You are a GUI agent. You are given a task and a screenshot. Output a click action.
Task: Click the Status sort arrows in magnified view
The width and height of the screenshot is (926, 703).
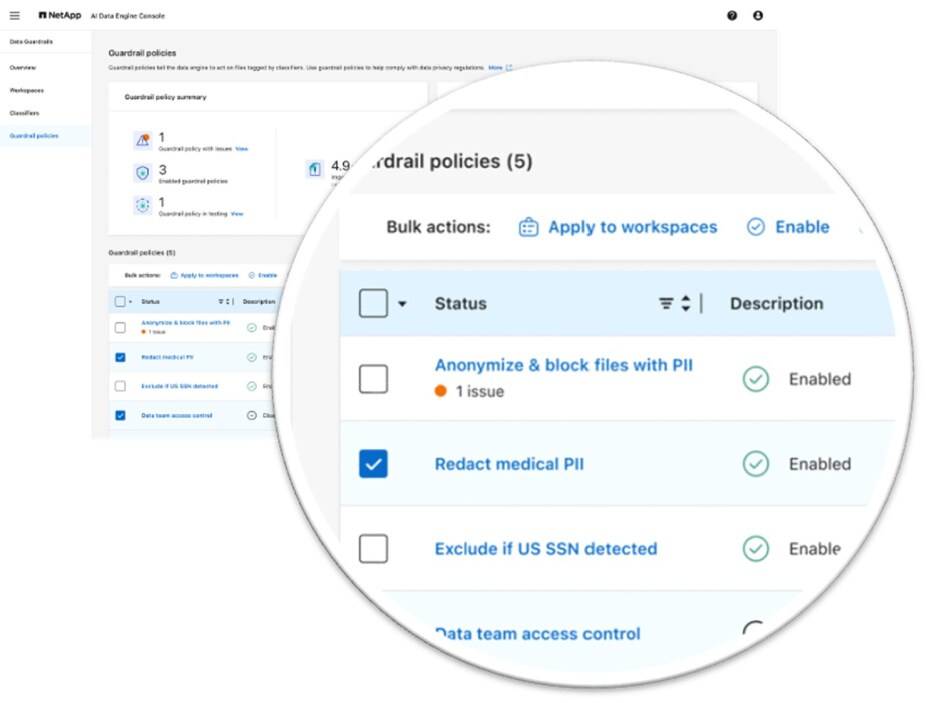(686, 304)
